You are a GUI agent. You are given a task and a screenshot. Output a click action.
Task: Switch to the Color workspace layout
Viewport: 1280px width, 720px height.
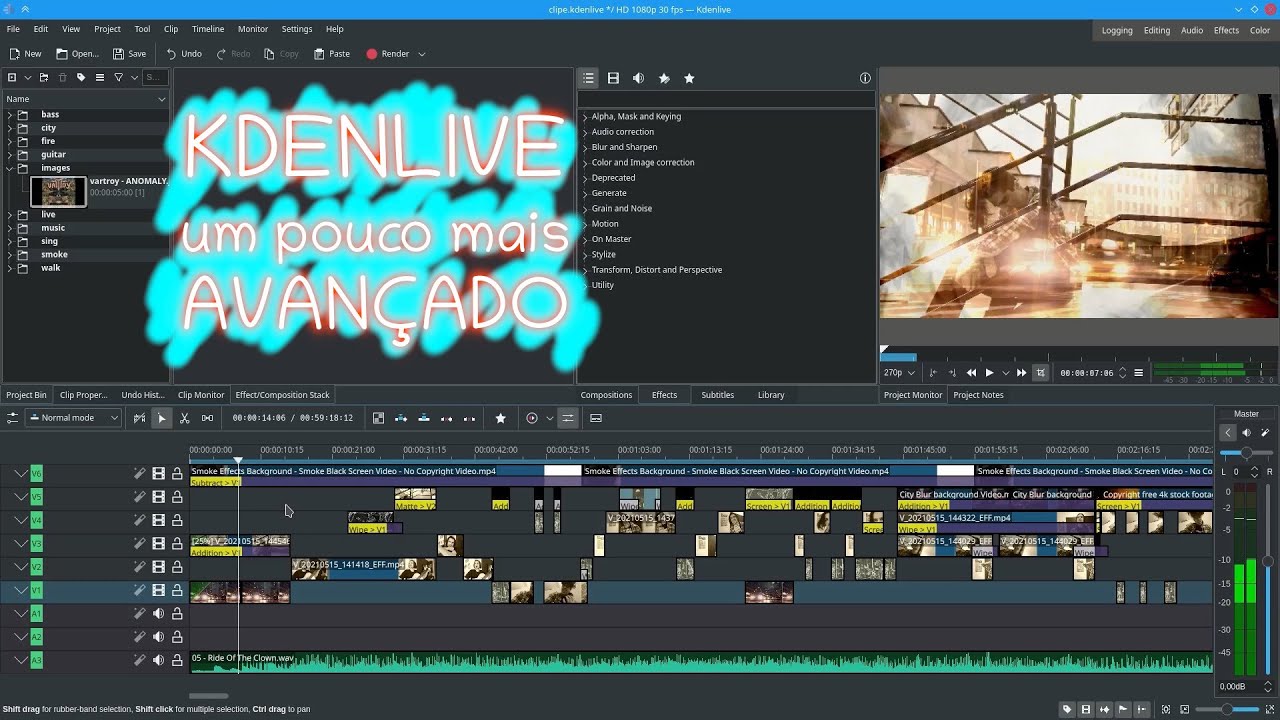[1260, 30]
